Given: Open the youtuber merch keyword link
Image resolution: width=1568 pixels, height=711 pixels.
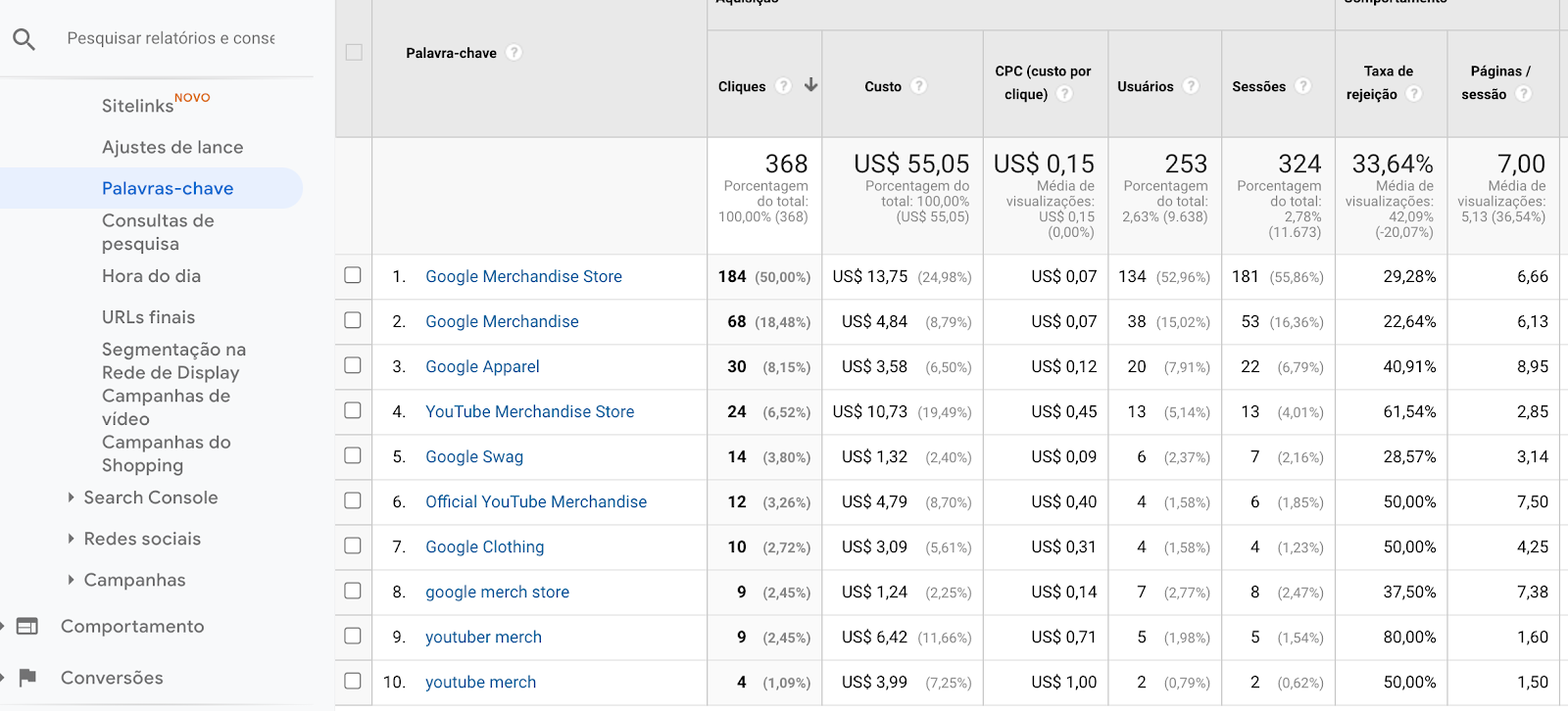Looking at the screenshot, I should click(x=483, y=637).
